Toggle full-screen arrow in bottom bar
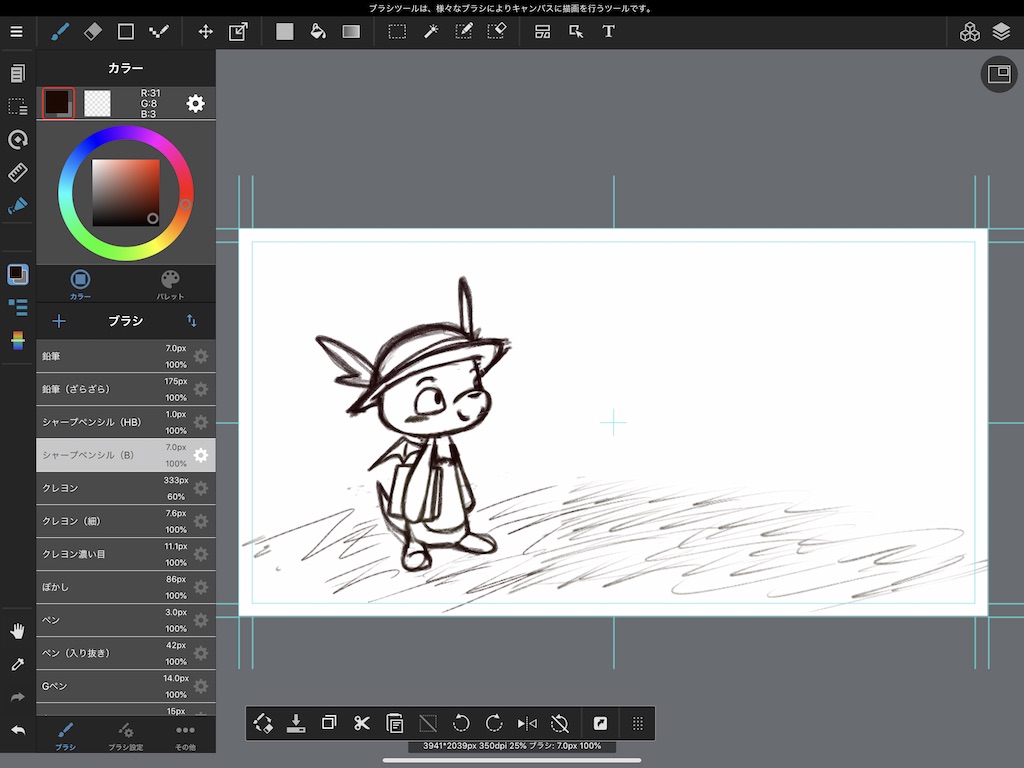1024x768 pixels. point(600,723)
